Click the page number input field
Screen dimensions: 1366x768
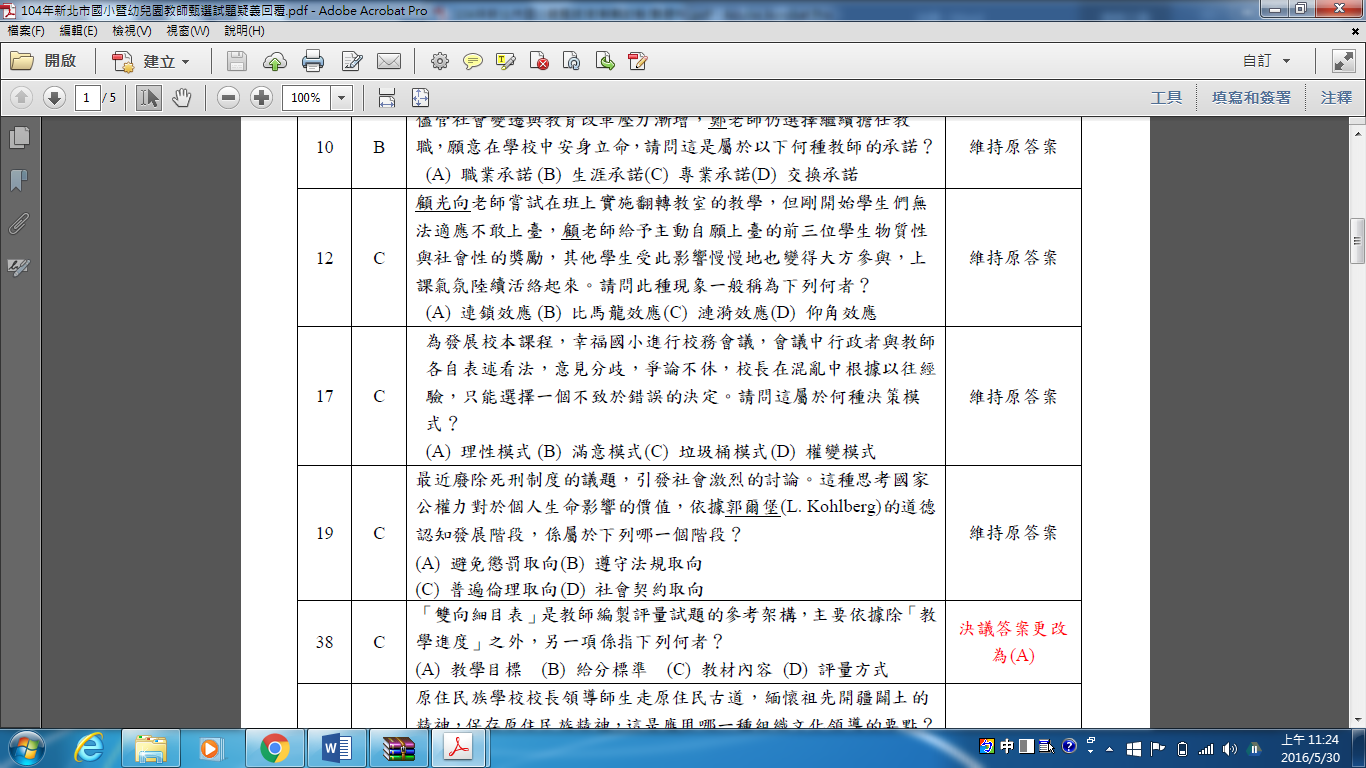click(87, 97)
